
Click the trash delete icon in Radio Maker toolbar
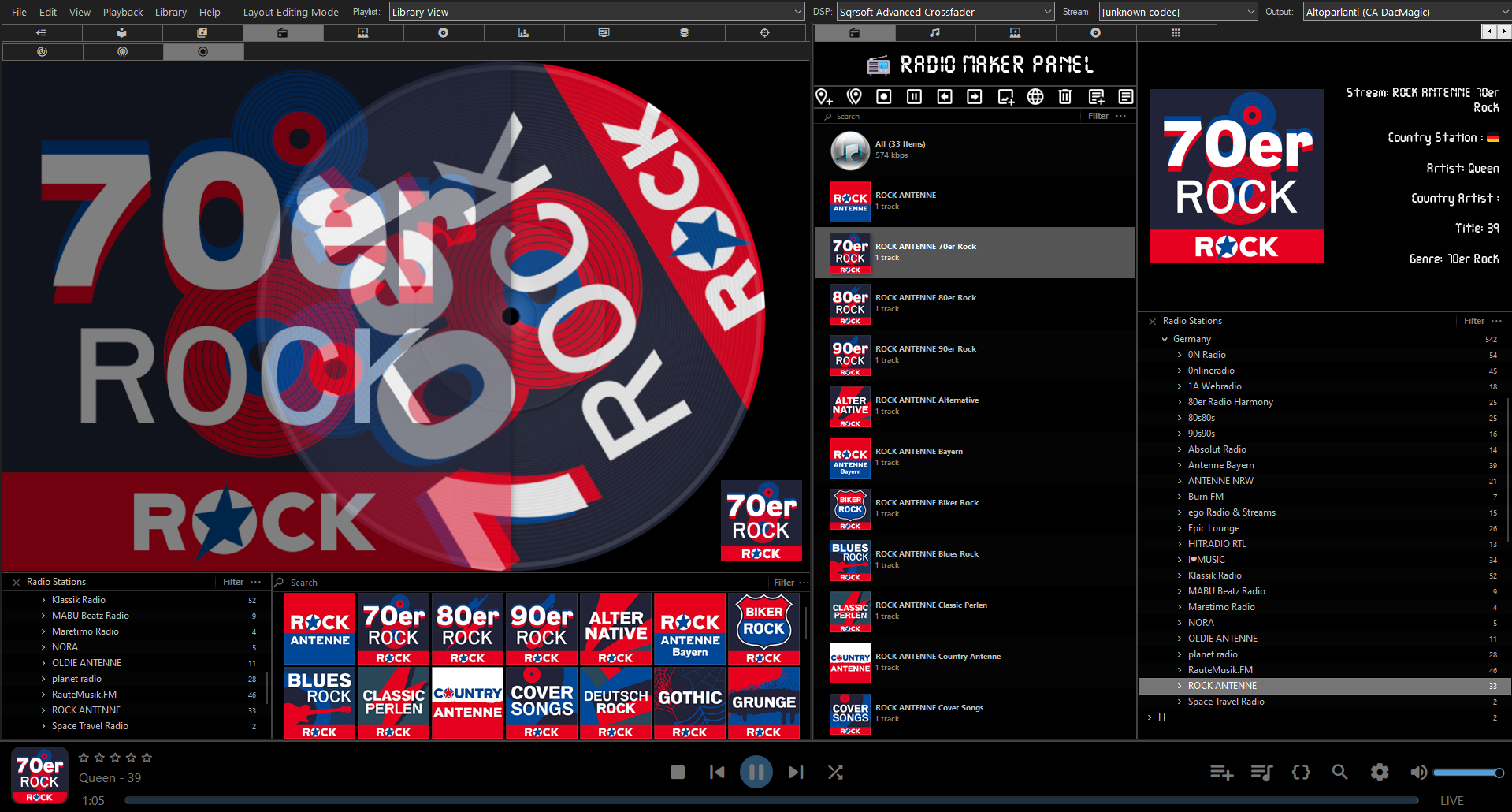click(1065, 96)
